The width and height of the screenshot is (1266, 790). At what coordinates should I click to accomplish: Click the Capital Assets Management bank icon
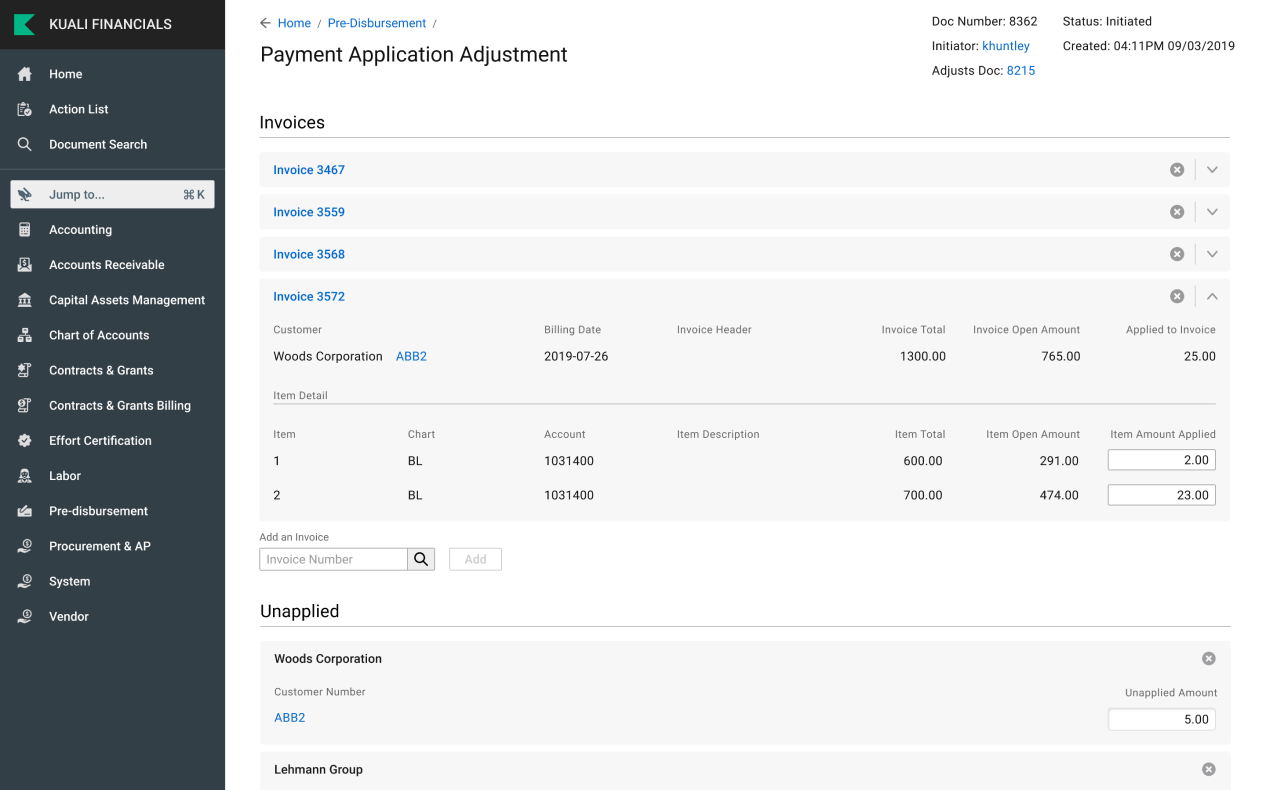(25, 300)
